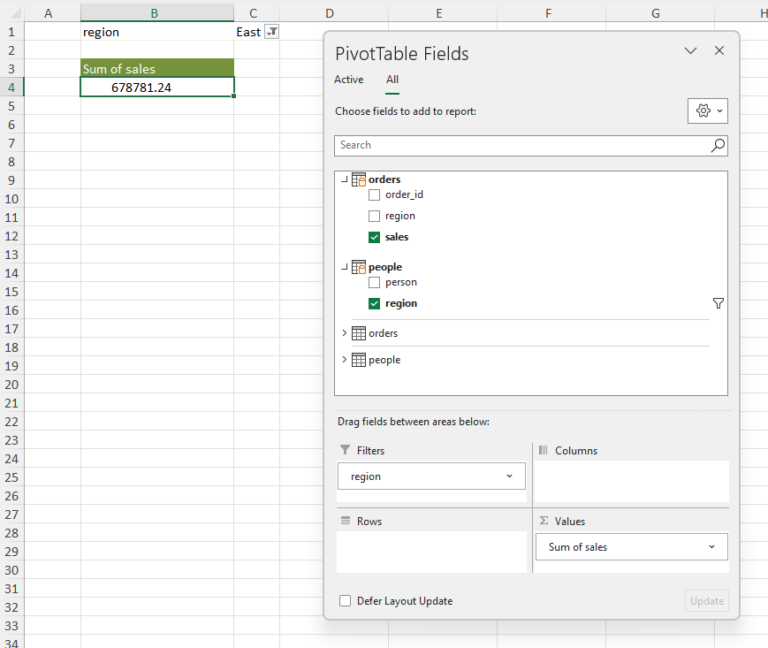768x648 pixels.
Task: Close the PivotTable Fields pane
Action: pyautogui.click(x=719, y=51)
